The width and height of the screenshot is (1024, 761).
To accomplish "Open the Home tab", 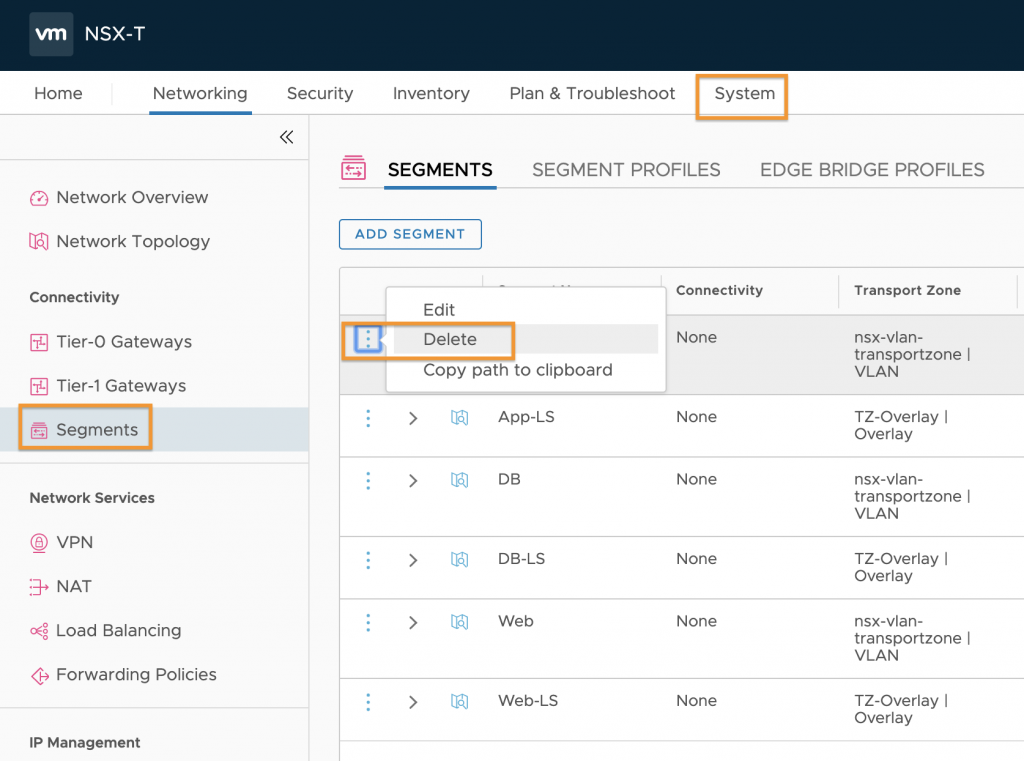I will pos(58,93).
